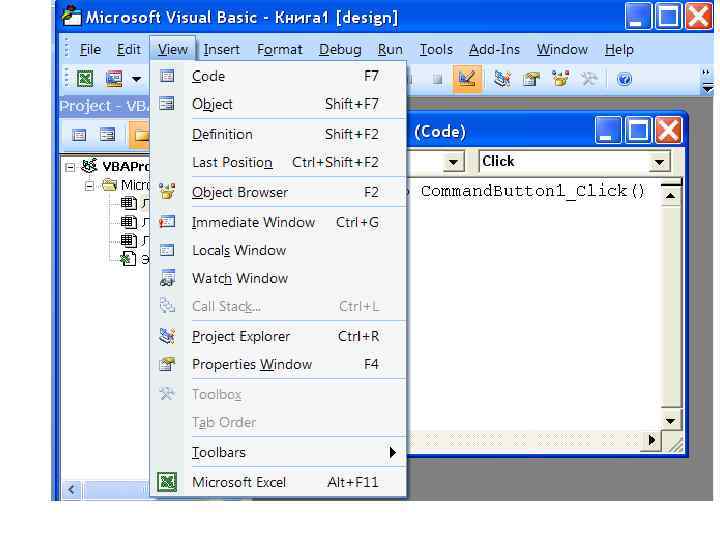The height and width of the screenshot is (540, 720).
Task: Maximize the Code window
Action: (x=638, y=130)
